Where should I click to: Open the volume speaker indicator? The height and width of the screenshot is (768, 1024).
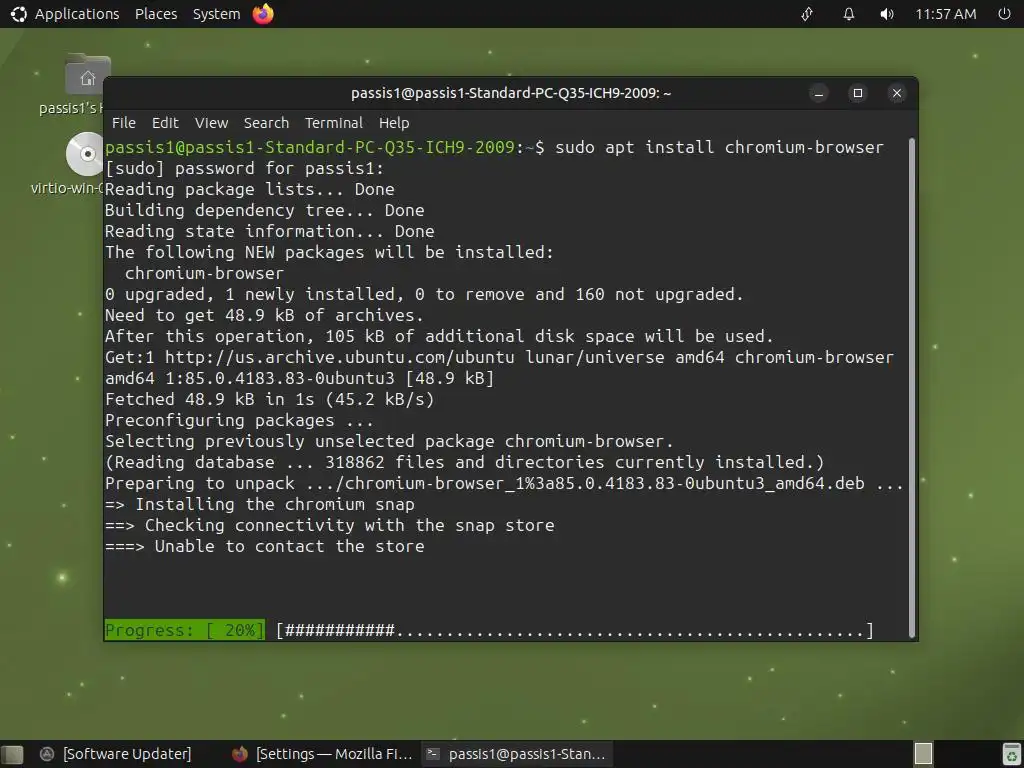click(886, 14)
